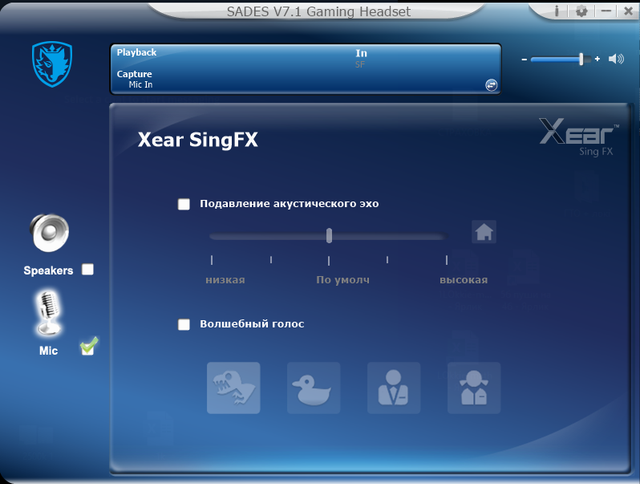The image size is (640, 484).
Task: Decrease volume with the minus button
Action: (524, 60)
